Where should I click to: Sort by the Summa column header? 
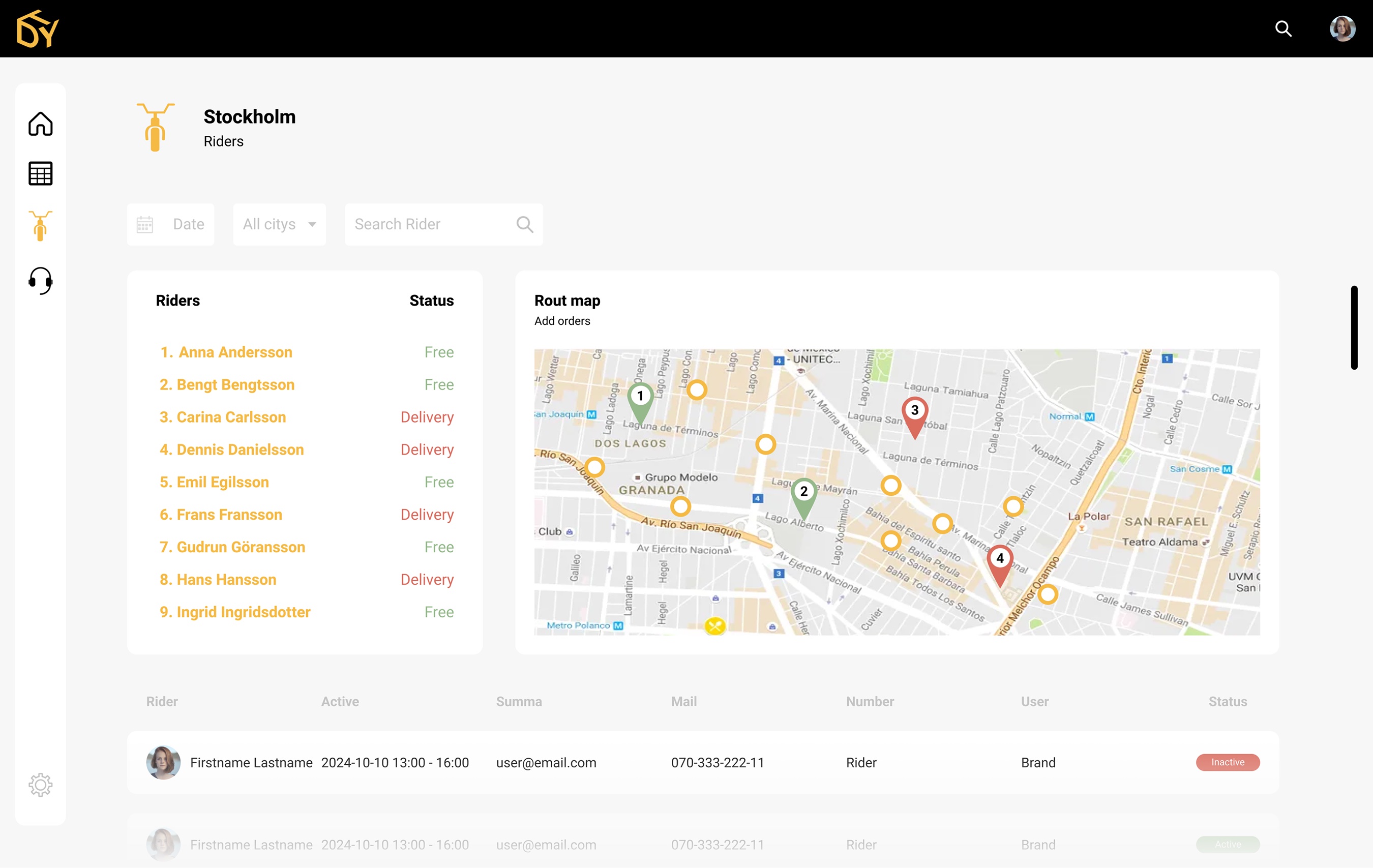coord(518,702)
